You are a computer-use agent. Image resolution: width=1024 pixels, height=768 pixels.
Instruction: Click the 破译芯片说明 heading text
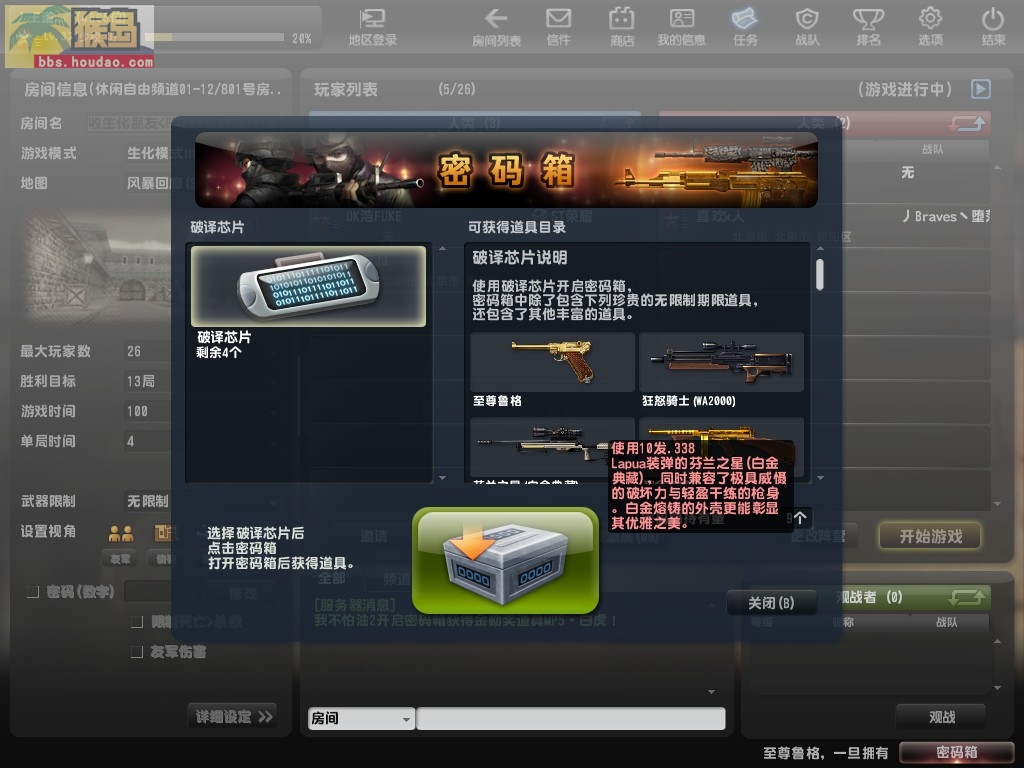(520, 258)
